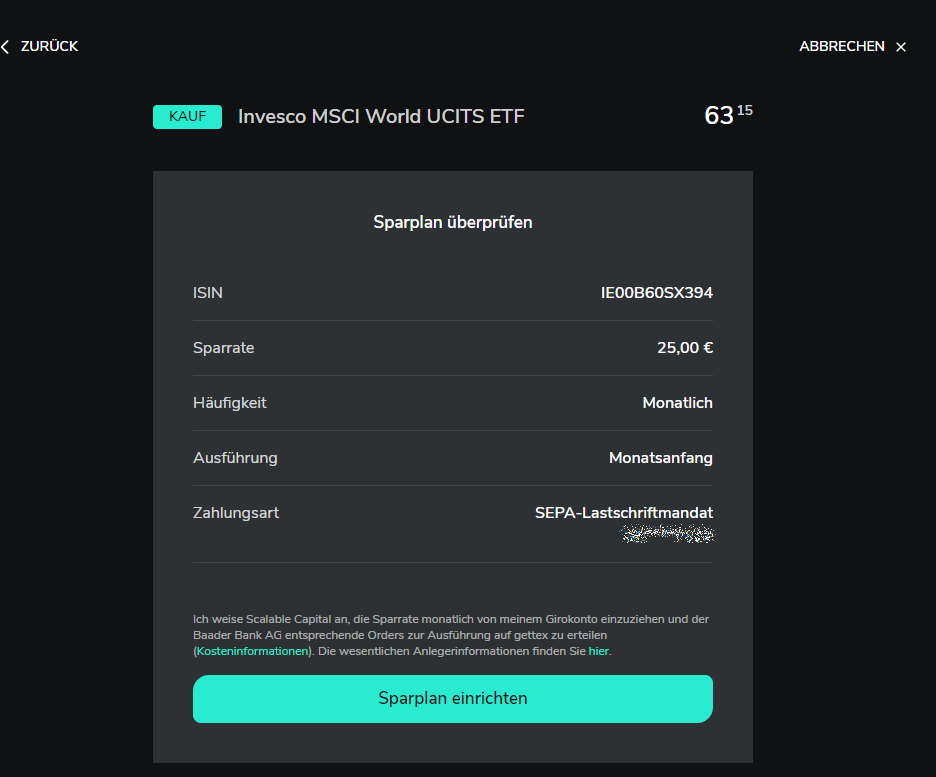Image resolution: width=936 pixels, height=777 pixels.
Task: Click the 63.15 price value
Action: click(x=728, y=115)
